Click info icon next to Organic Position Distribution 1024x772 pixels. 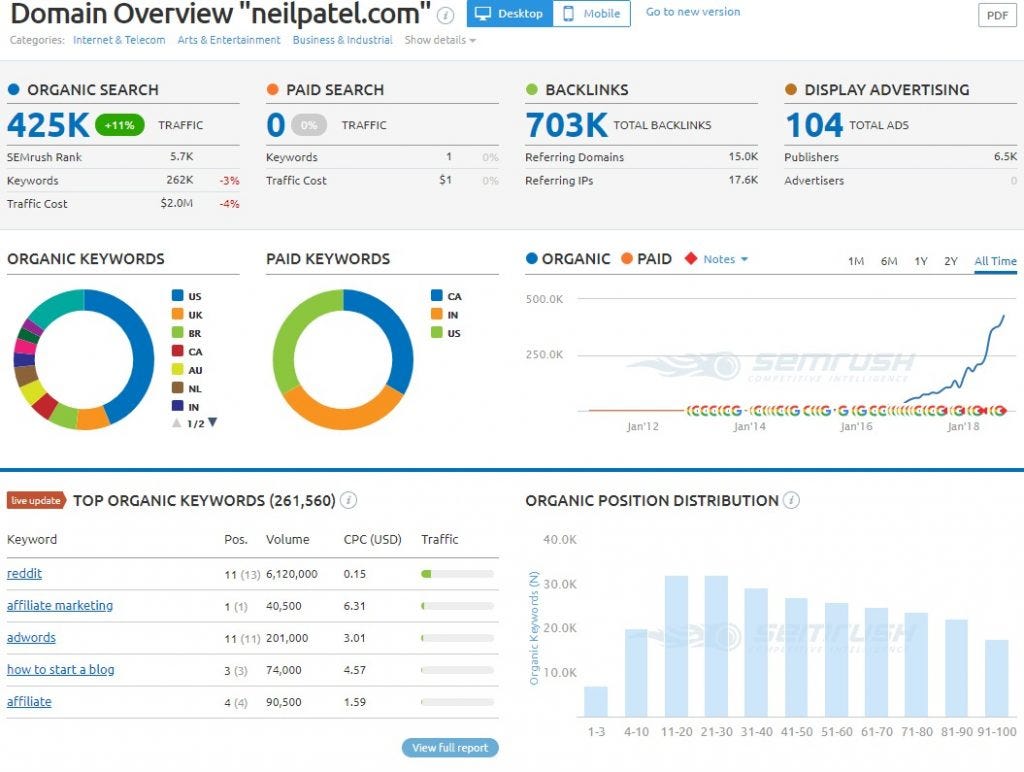792,500
